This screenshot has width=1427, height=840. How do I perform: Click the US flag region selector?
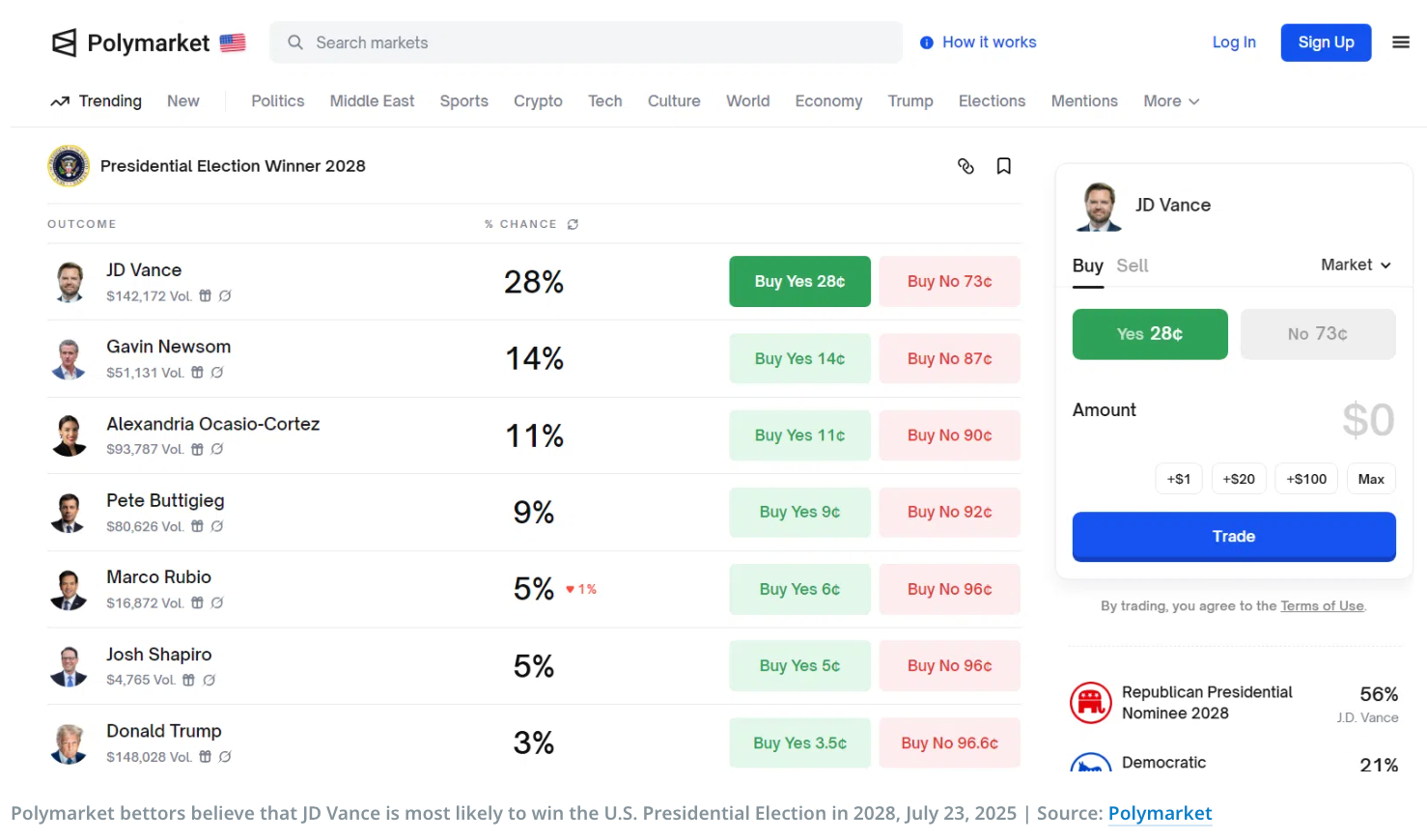click(233, 42)
